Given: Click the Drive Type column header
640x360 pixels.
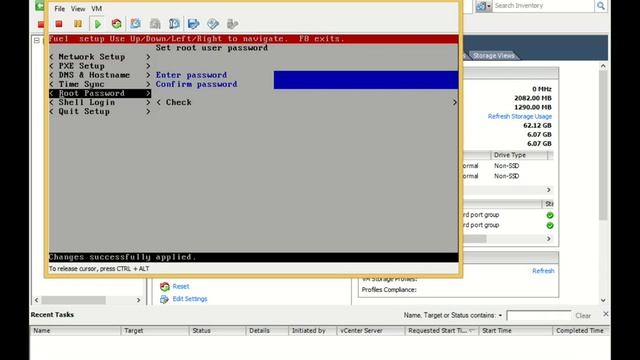Looking at the screenshot, I should pos(519,155).
